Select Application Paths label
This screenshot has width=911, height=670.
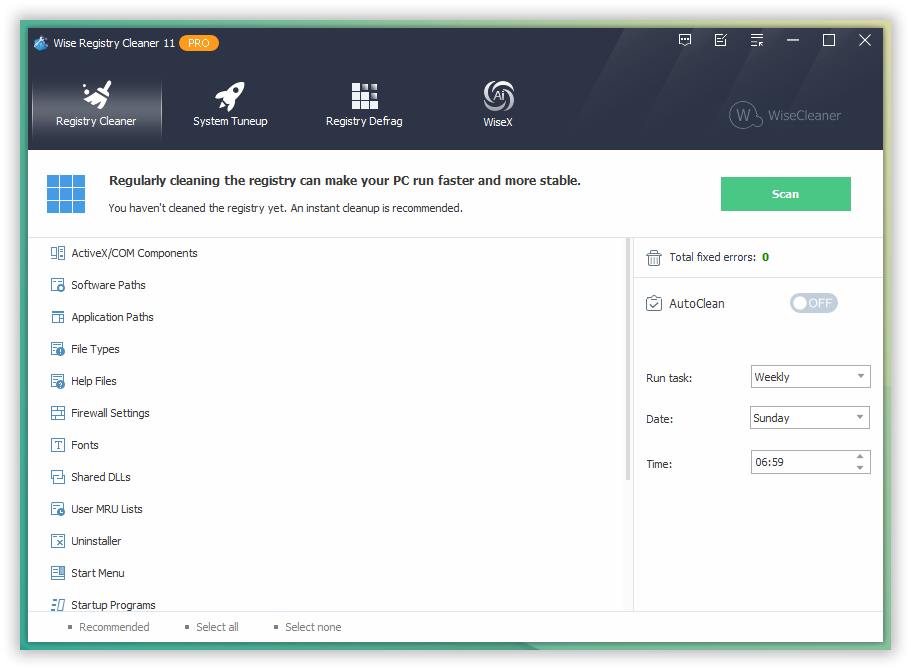tap(112, 317)
